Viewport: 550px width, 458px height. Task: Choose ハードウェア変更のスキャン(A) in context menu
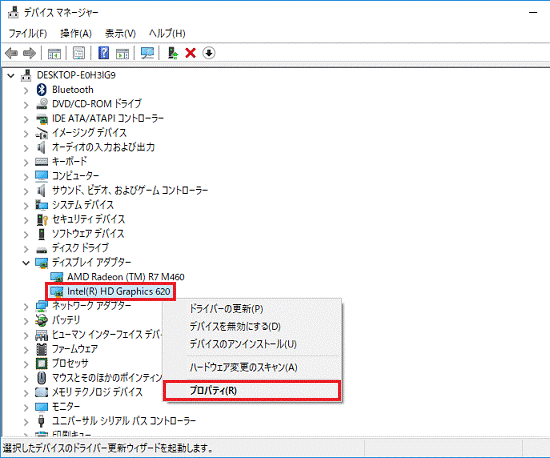pyautogui.click(x=253, y=367)
